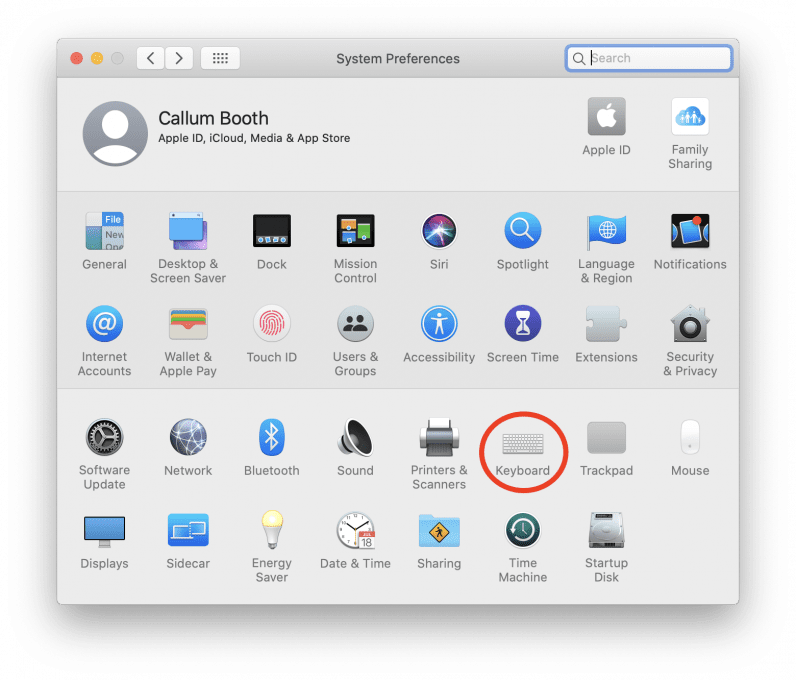
Task: Click the Callum Booth user avatar
Action: click(115, 133)
